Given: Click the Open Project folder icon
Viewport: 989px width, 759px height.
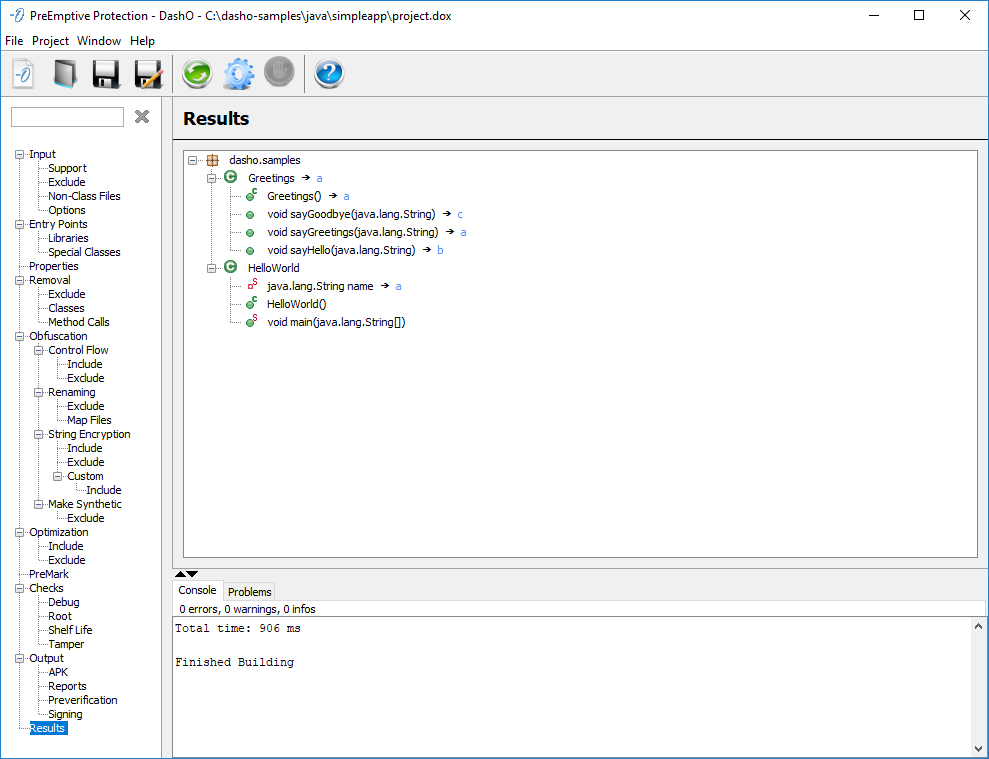Looking at the screenshot, I should point(64,74).
